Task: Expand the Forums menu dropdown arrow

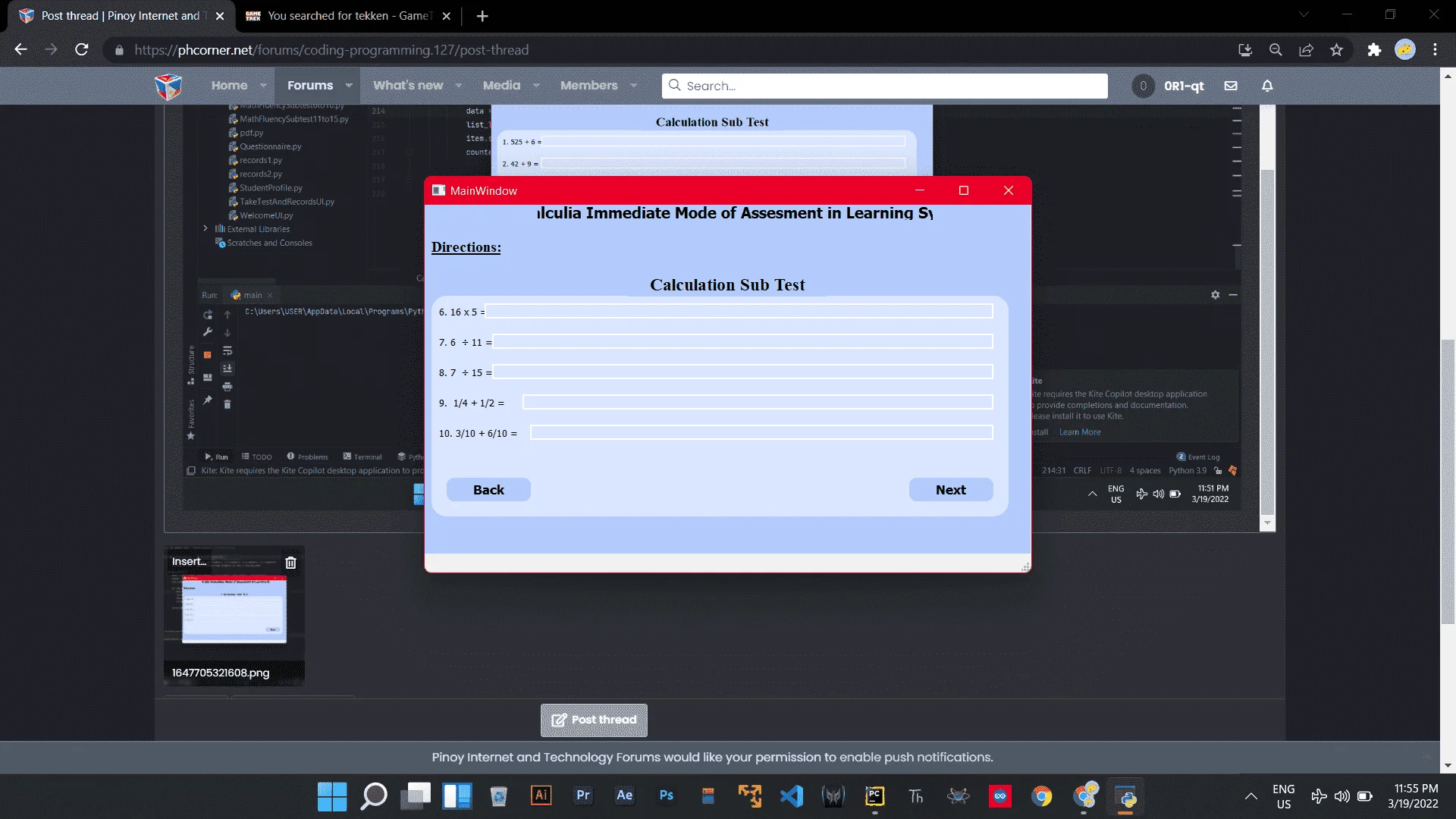Action: 349,86
